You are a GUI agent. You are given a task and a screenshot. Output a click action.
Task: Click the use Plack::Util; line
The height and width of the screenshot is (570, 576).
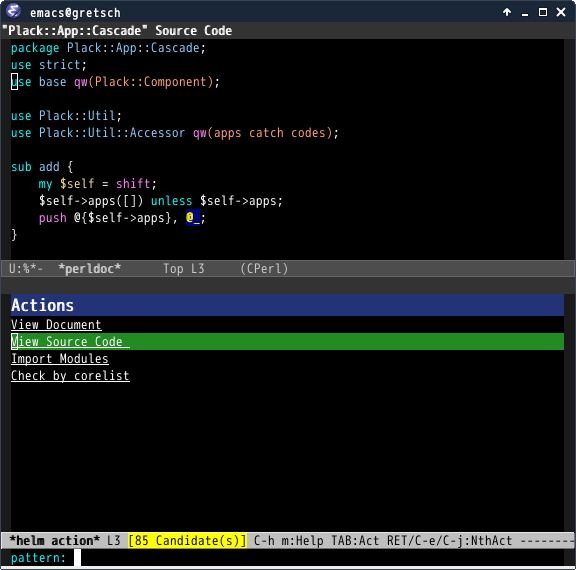[66, 116]
